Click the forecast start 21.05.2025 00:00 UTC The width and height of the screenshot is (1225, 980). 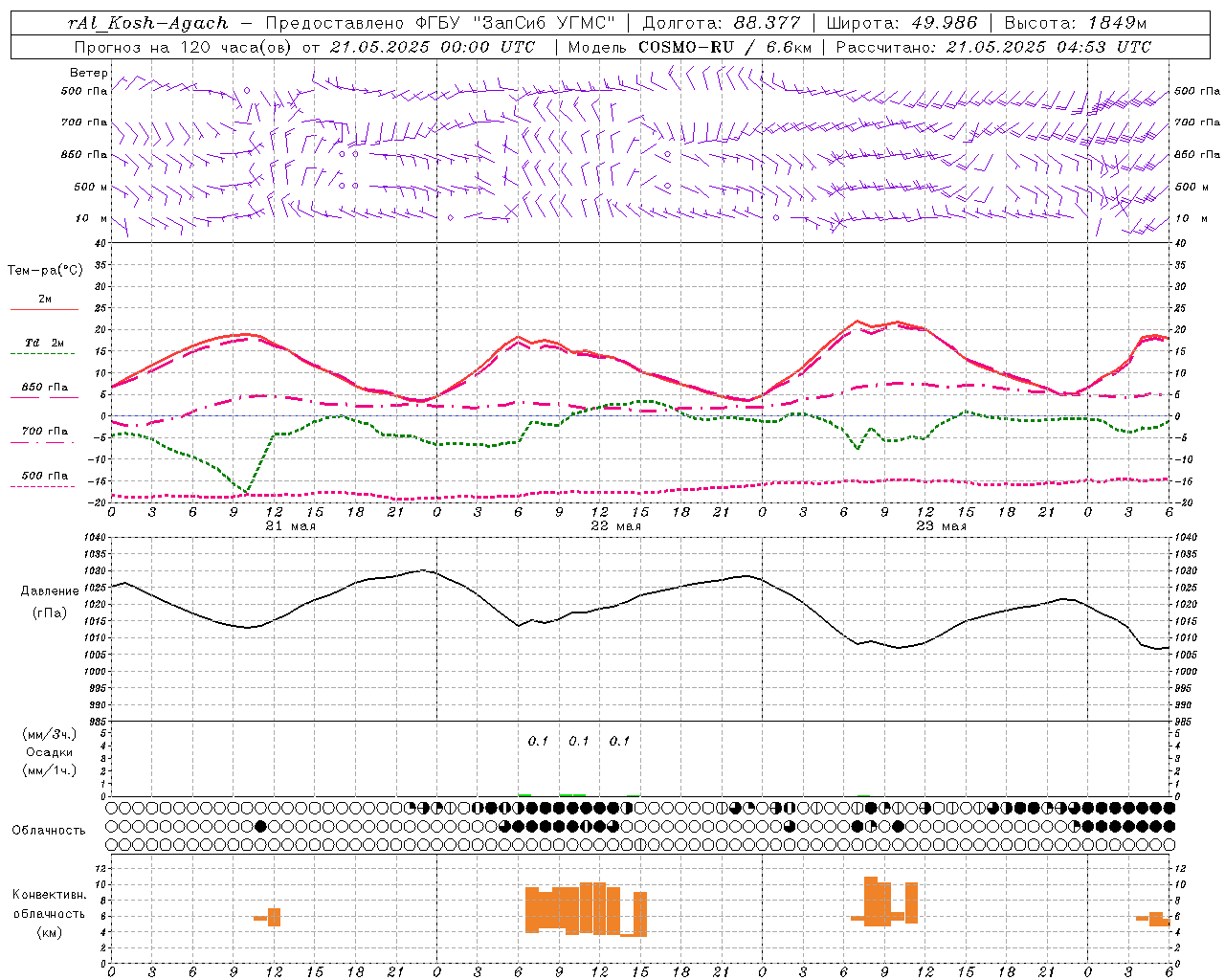[x=433, y=47]
